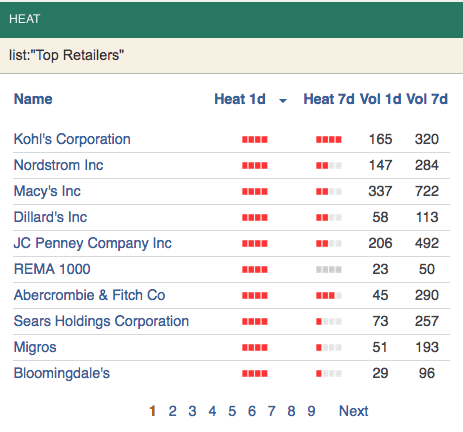Sort table by Vol 1d column
Viewport: 463px width, 432px height.
pos(380,99)
